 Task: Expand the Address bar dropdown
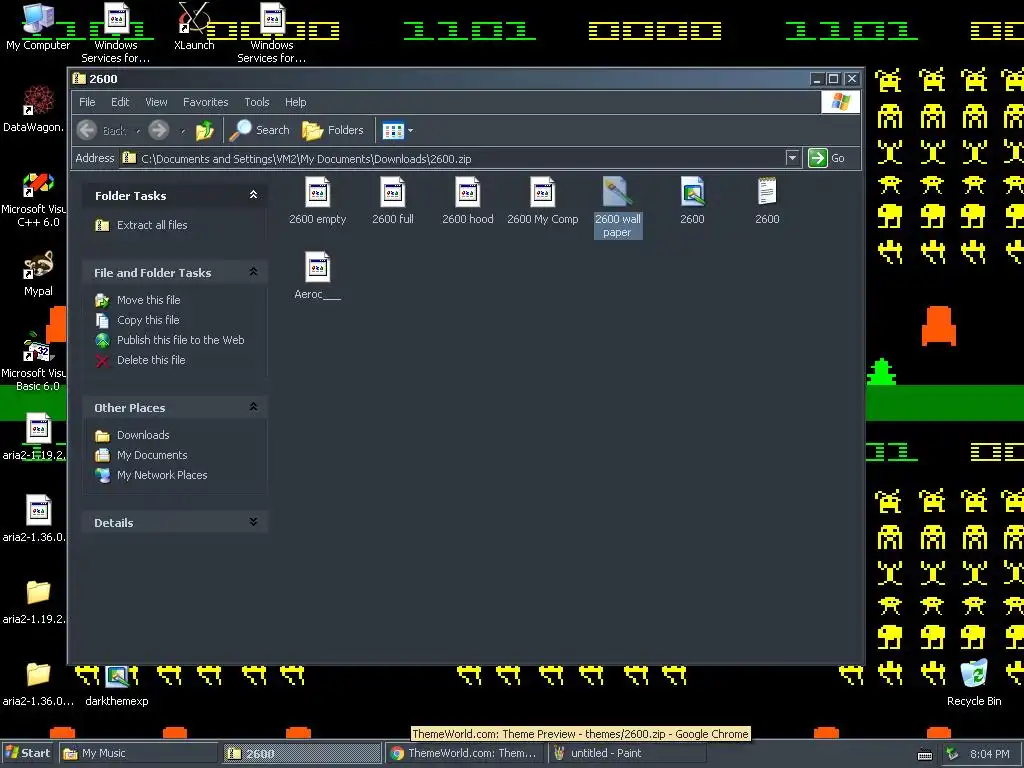point(792,158)
